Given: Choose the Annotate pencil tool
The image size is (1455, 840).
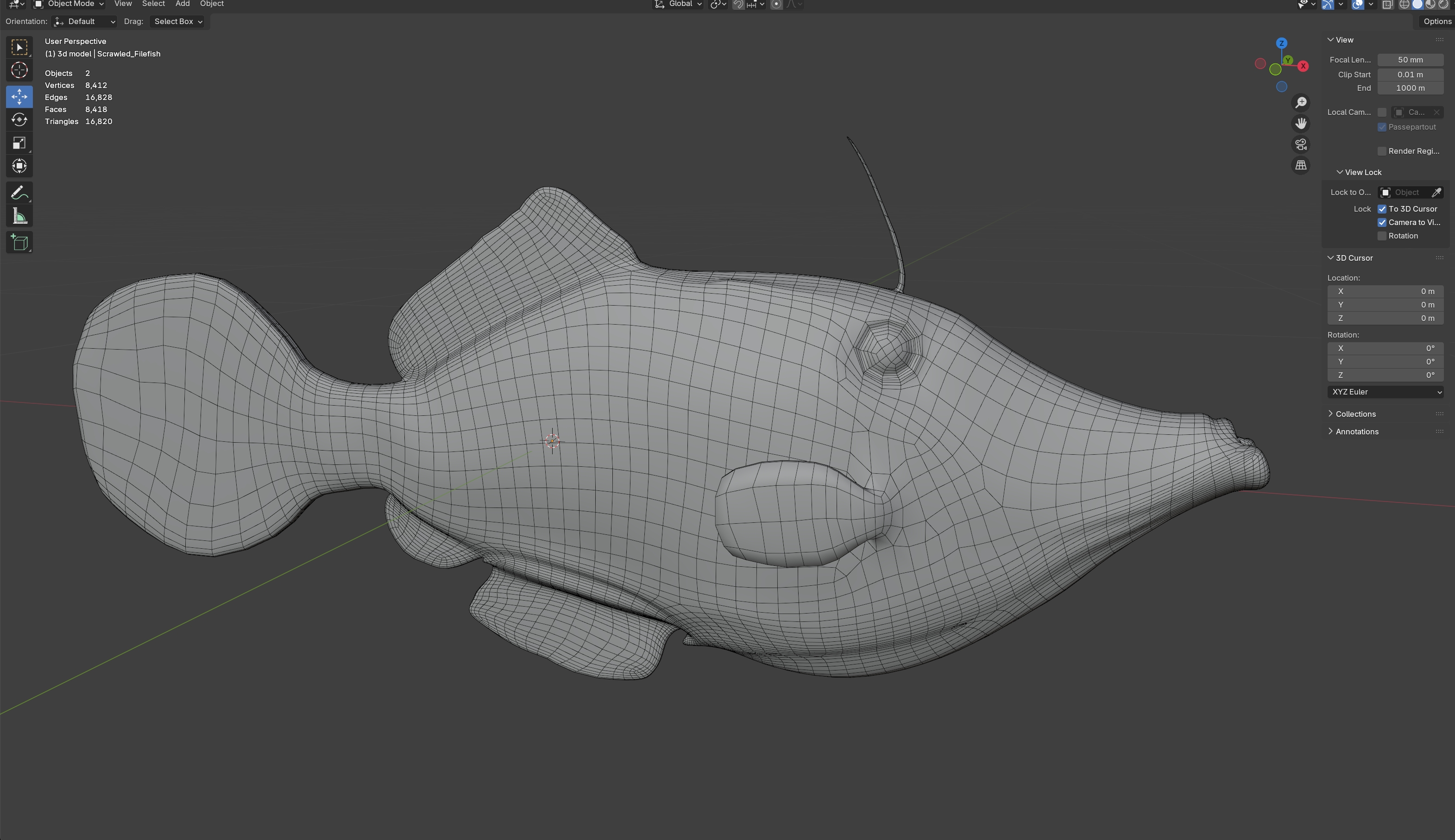Looking at the screenshot, I should (x=19, y=193).
